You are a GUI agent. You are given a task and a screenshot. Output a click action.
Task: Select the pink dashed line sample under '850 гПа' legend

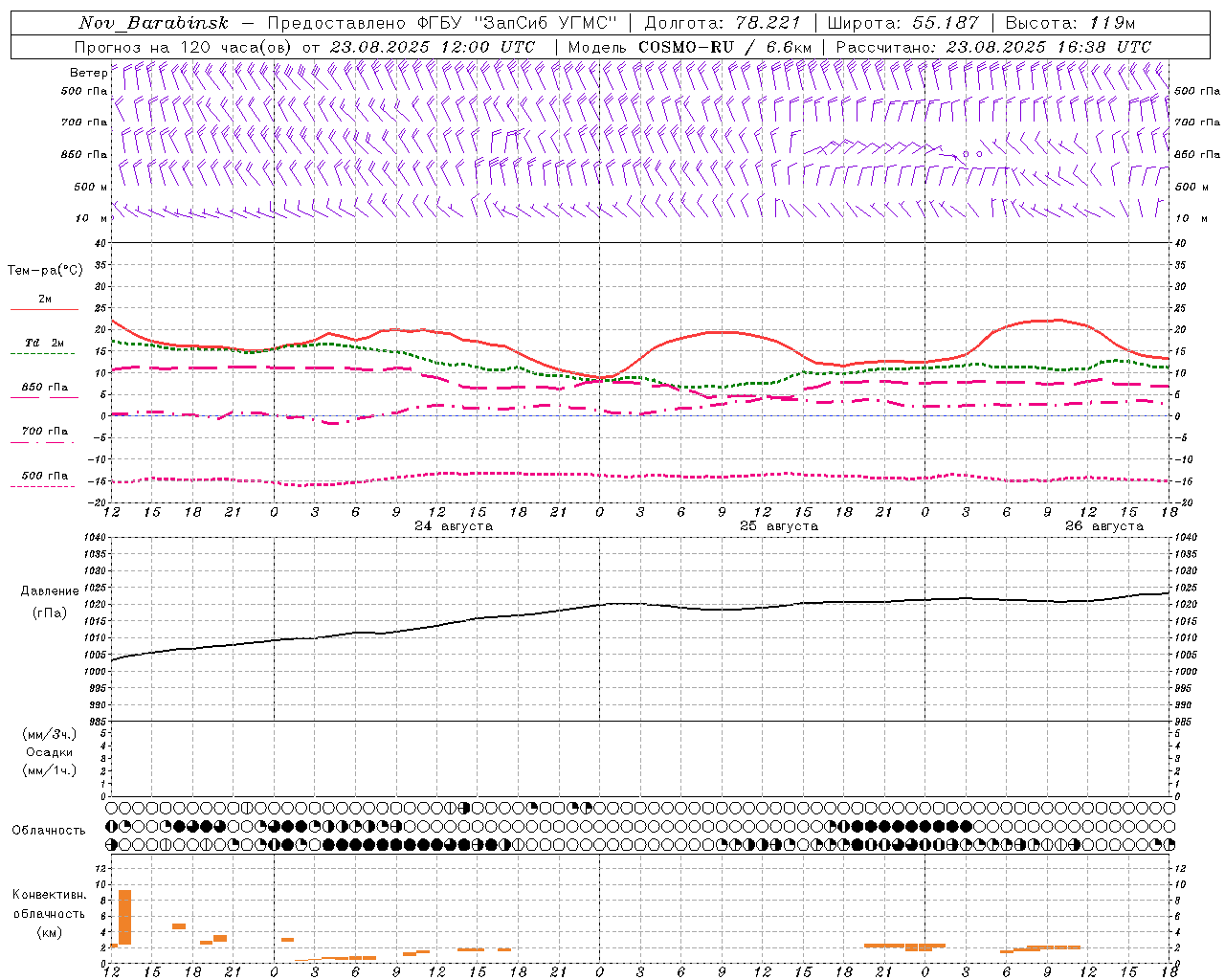click(44, 397)
